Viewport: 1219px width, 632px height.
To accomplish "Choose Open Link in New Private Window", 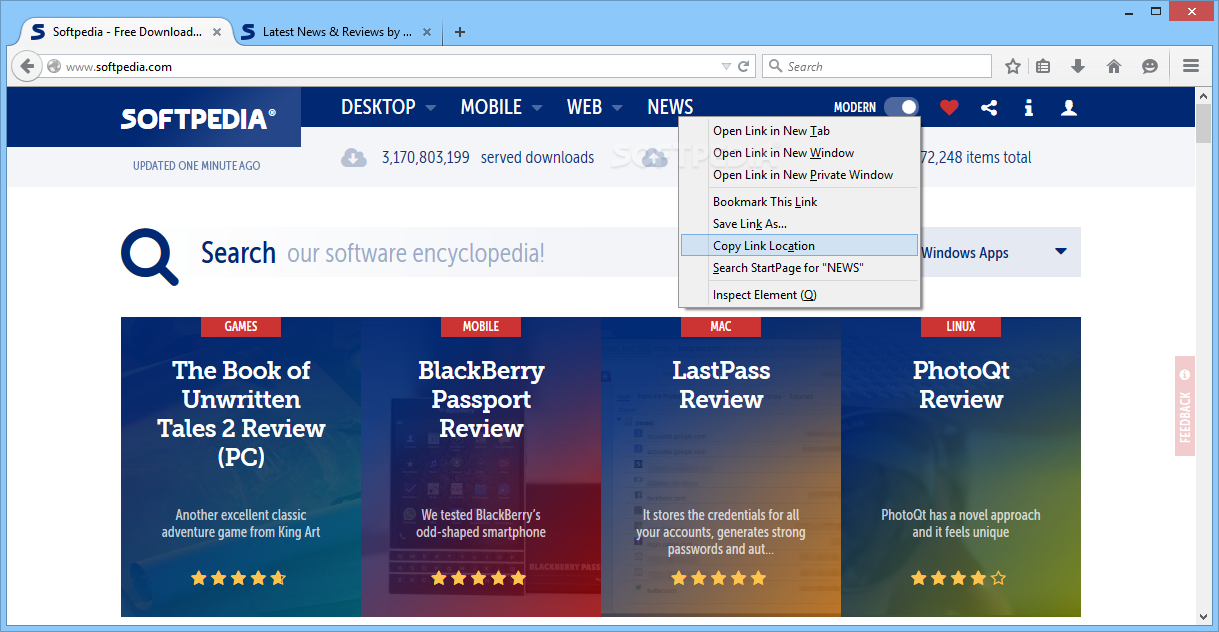I will click(x=799, y=175).
